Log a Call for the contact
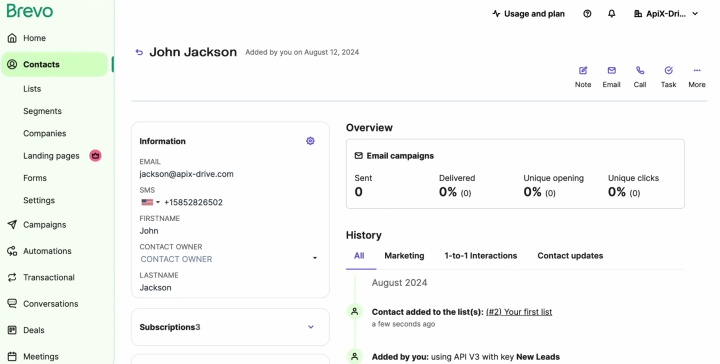The height and width of the screenshot is (364, 720). (640, 77)
